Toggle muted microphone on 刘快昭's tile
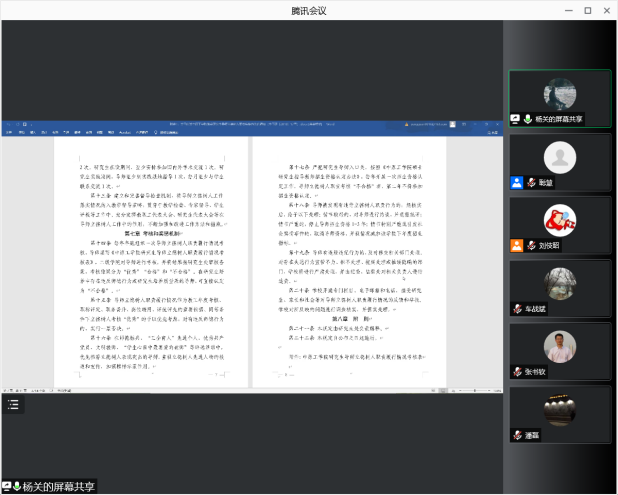 click(x=528, y=245)
